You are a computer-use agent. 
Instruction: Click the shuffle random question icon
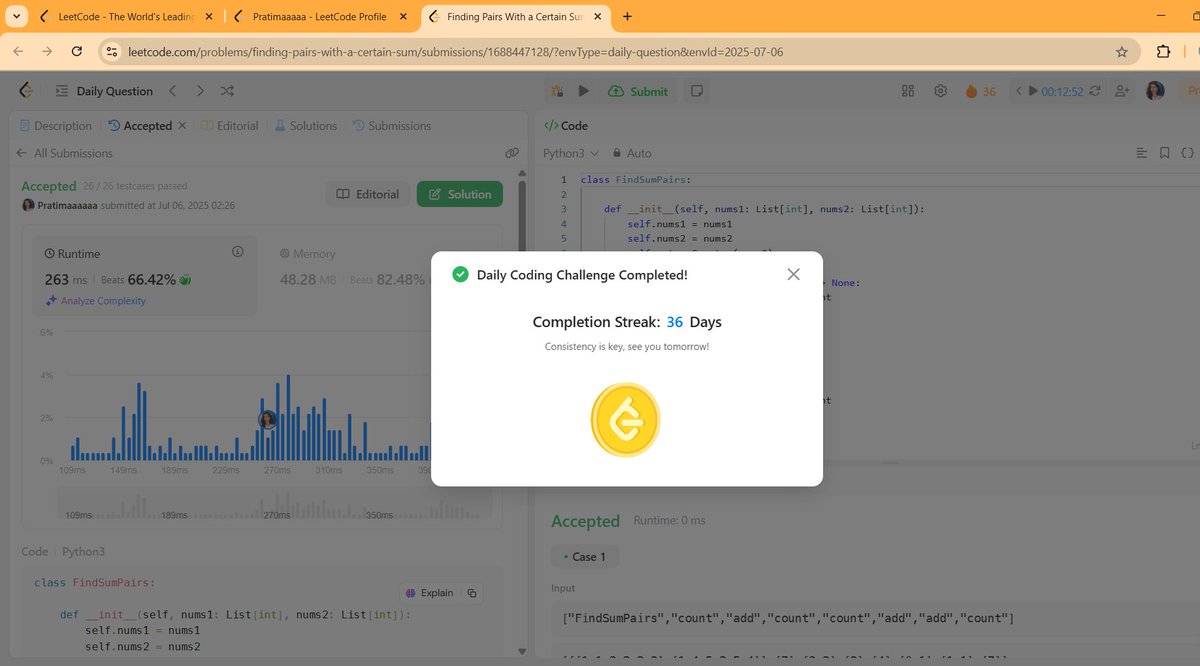click(227, 90)
